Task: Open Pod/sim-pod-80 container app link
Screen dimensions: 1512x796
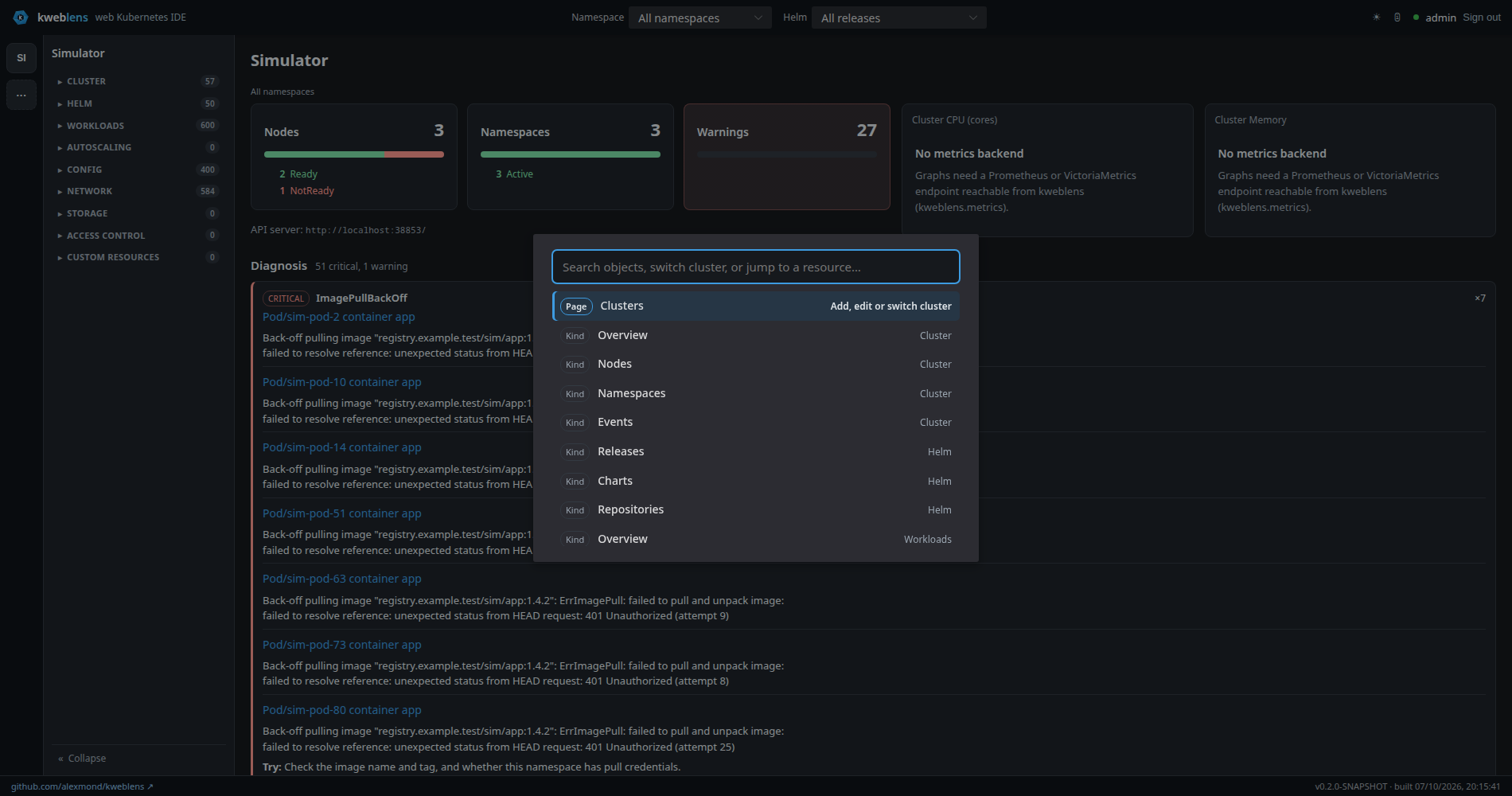Action: point(342,710)
